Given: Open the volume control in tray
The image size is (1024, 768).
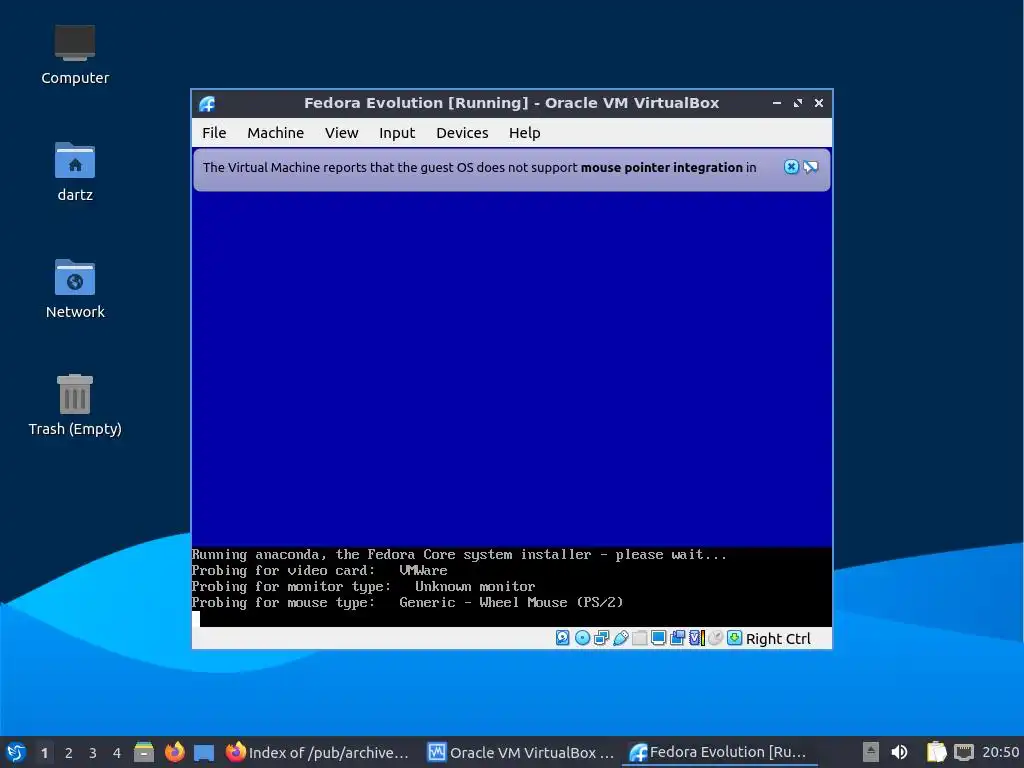Looking at the screenshot, I should pyautogui.click(x=899, y=752).
